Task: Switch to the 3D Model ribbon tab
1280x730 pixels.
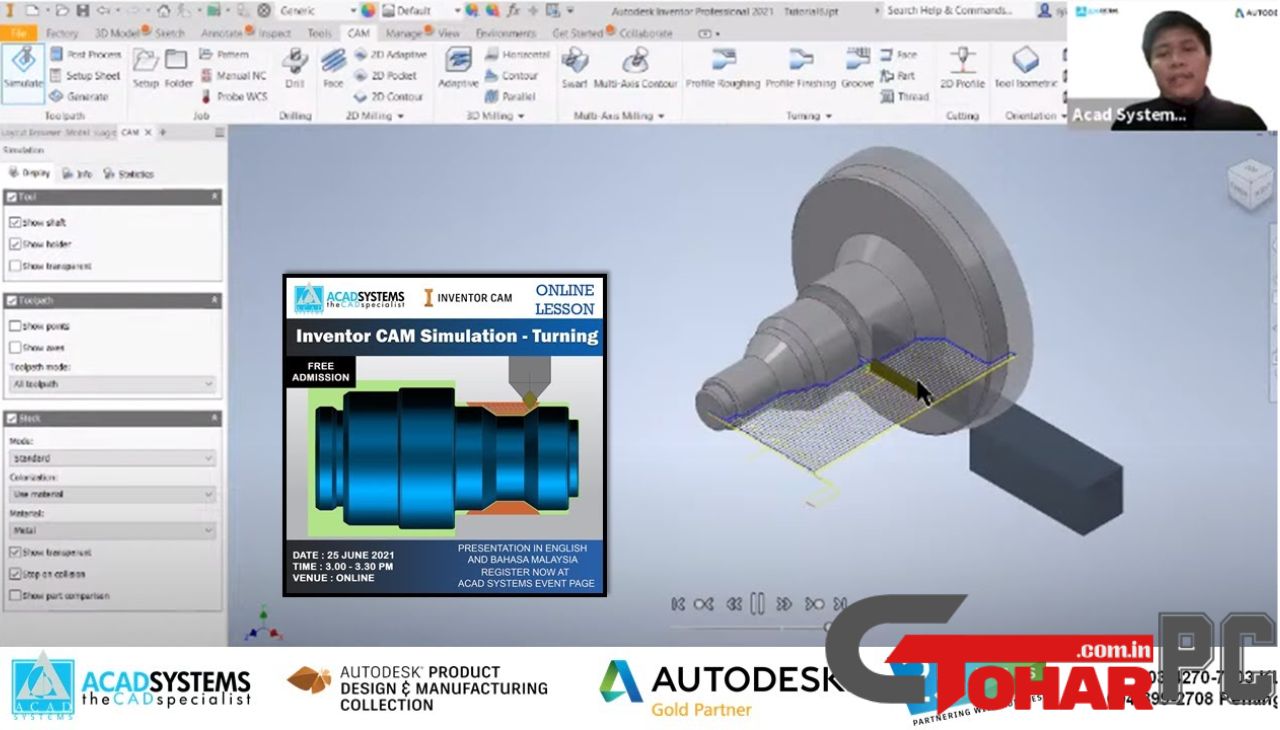Action: (x=117, y=33)
